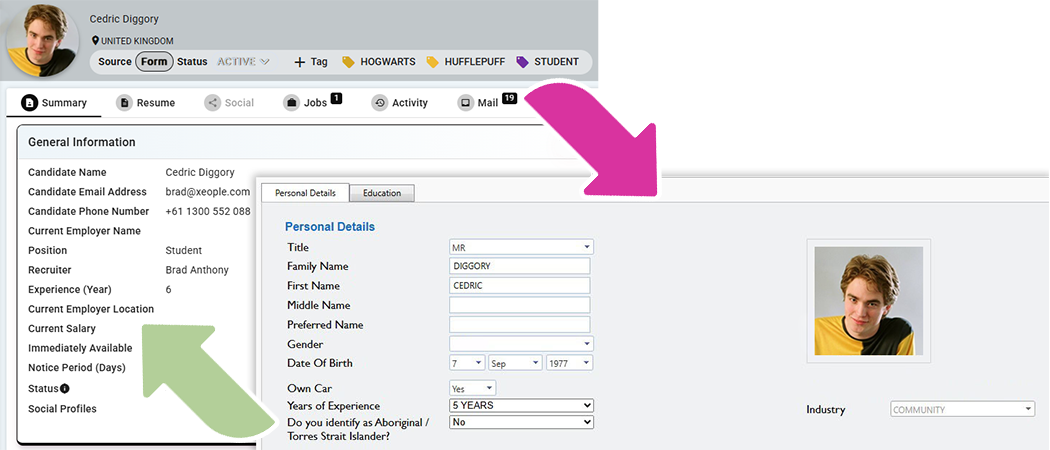Open the Mail tab
Screen dimensions: 1050x450
[x=487, y=102]
